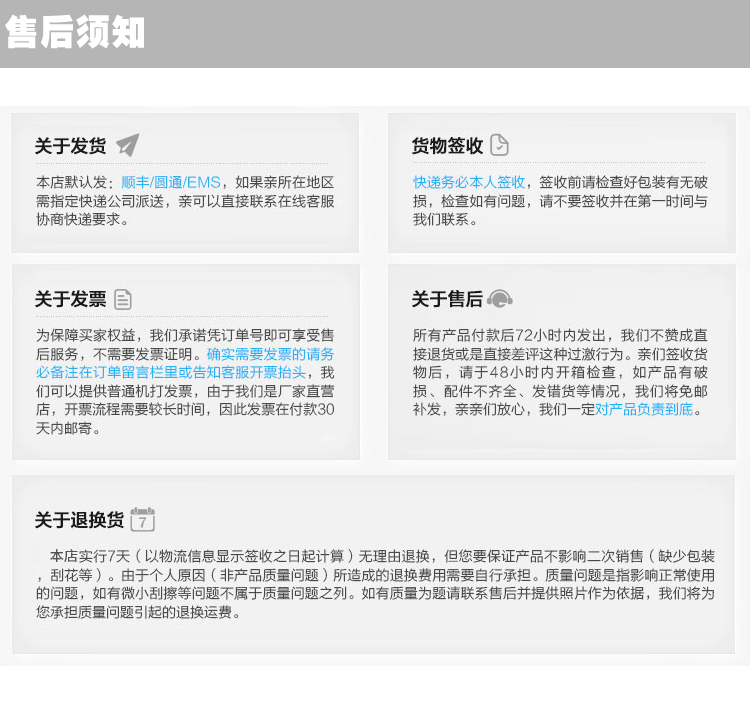This screenshot has height=719, width=750.
Task: Click the text 协商快递要求。
Action: click(x=82, y=220)
